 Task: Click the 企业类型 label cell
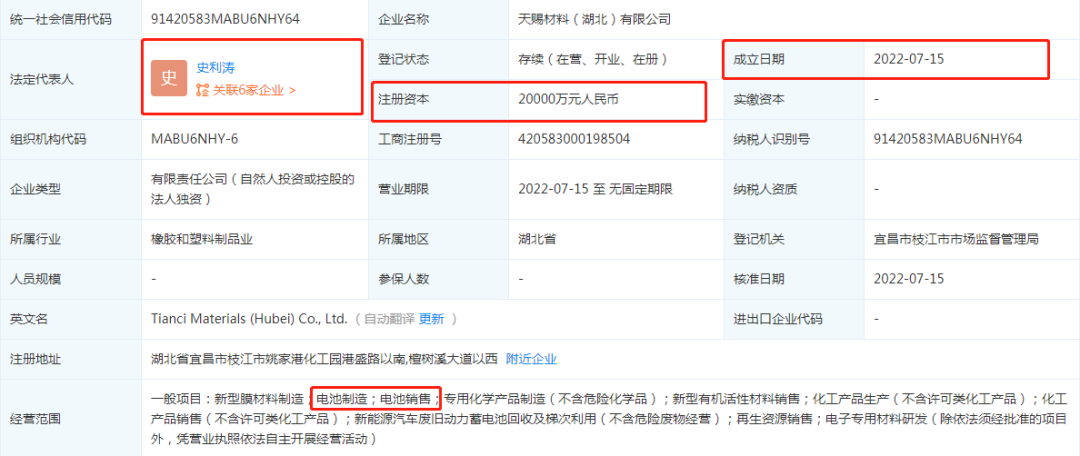click(x=71, y=189)
